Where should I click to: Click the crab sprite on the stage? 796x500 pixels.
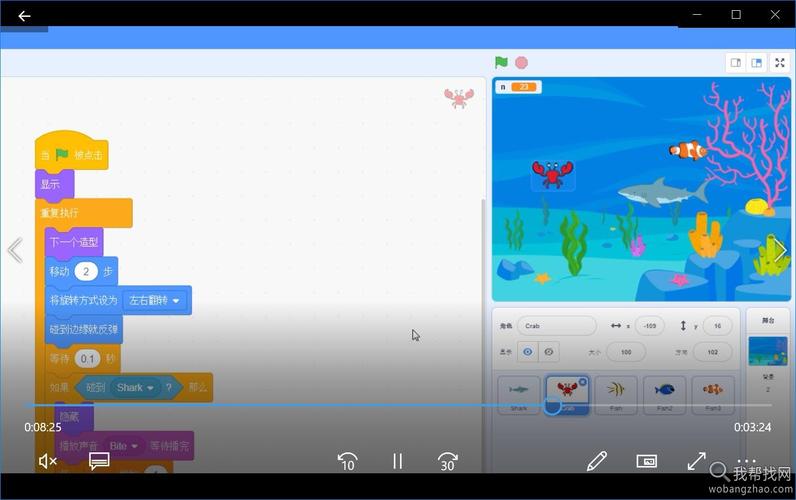(x=553, y=174)
